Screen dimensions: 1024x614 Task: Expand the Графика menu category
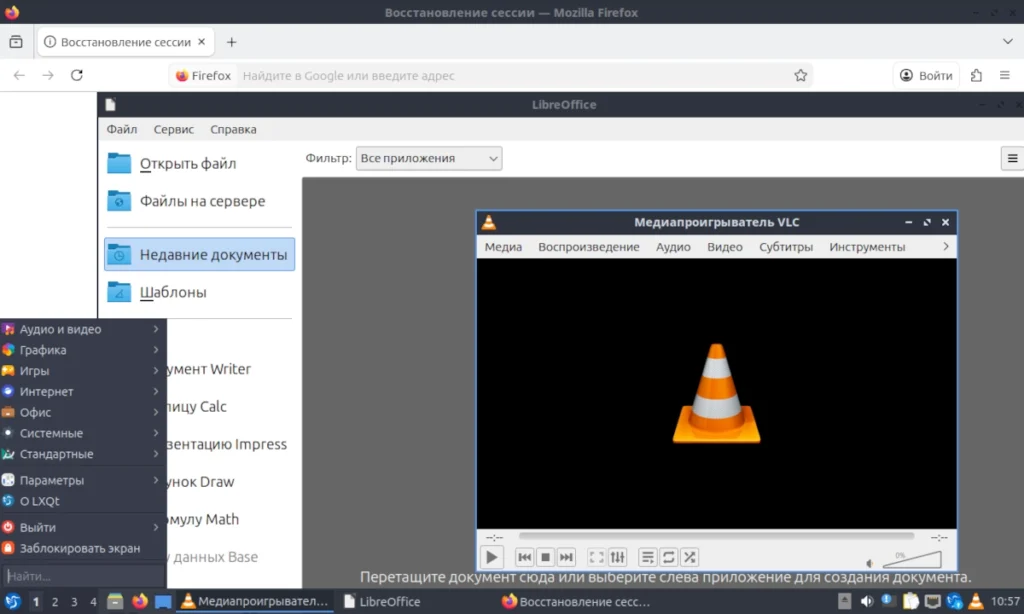point(82,350)
